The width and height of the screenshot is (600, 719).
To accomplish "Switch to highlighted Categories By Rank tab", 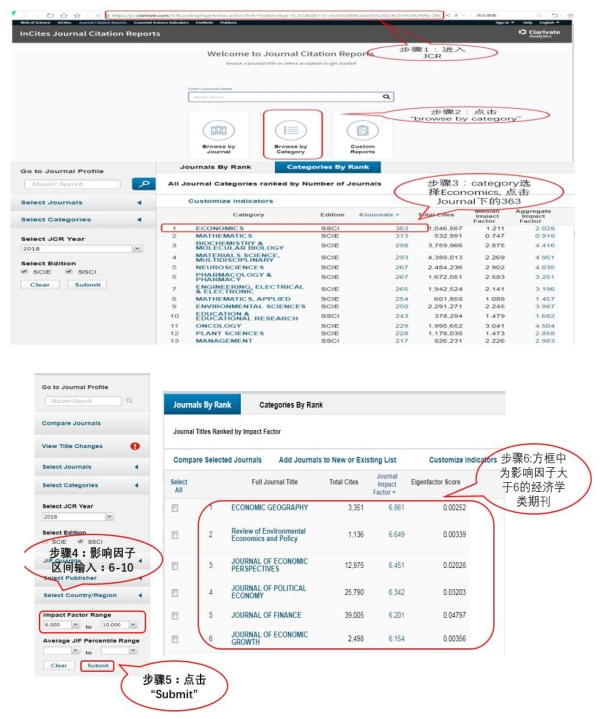I will 328,167.
